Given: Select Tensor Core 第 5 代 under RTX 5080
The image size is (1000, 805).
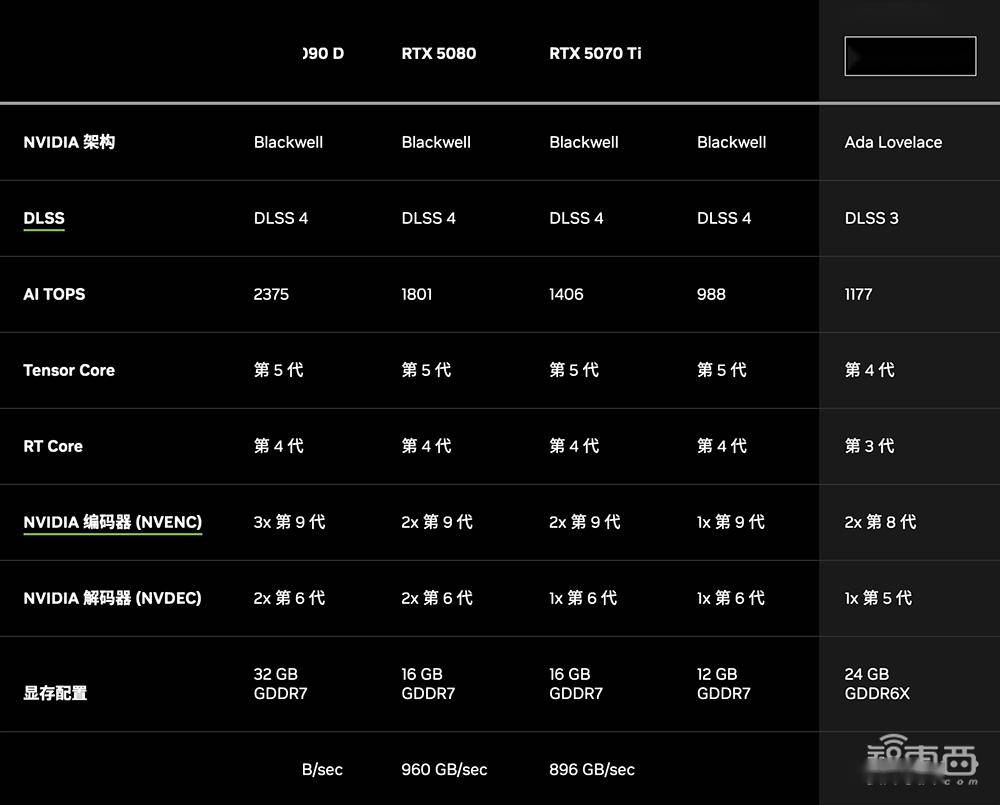Looking at the screenshot, I should point(426,370).
